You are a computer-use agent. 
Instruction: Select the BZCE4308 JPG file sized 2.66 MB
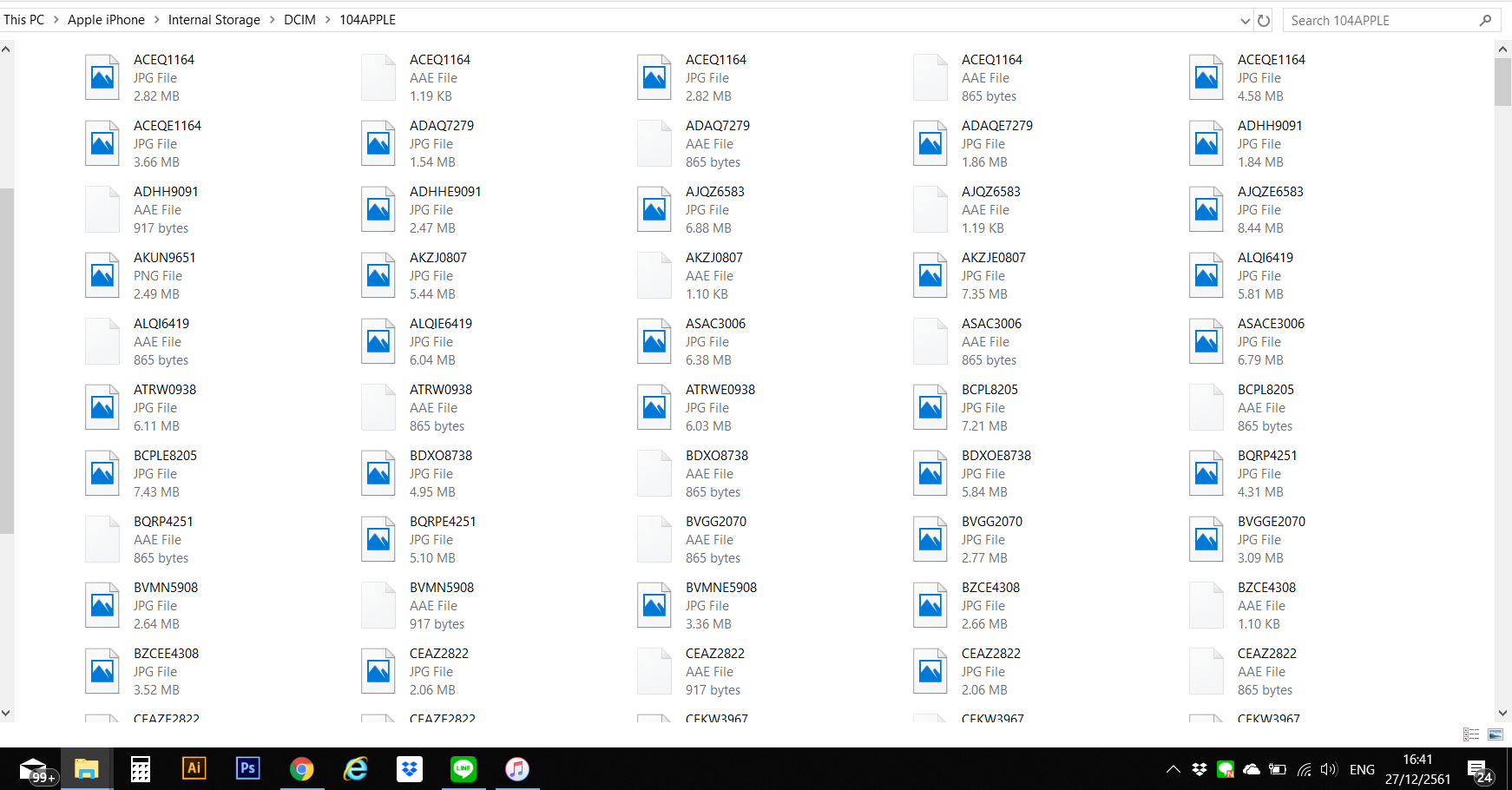[968, 605]
